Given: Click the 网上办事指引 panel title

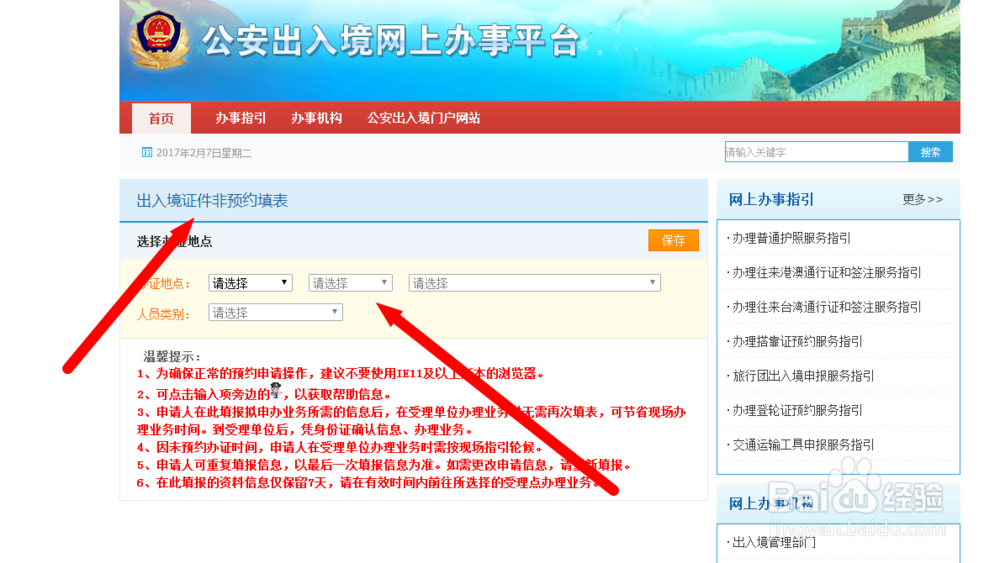Looking at the screenshot, I should (x=771, y=200).
